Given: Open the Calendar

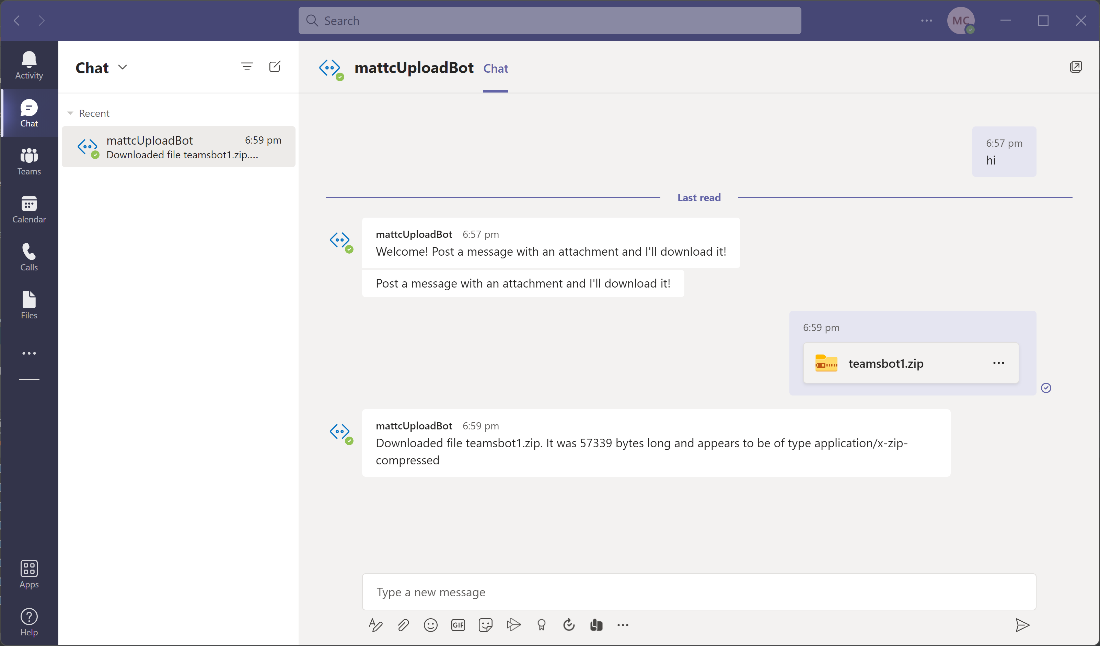Looking at the screenshot, I should tap(29, 209).
